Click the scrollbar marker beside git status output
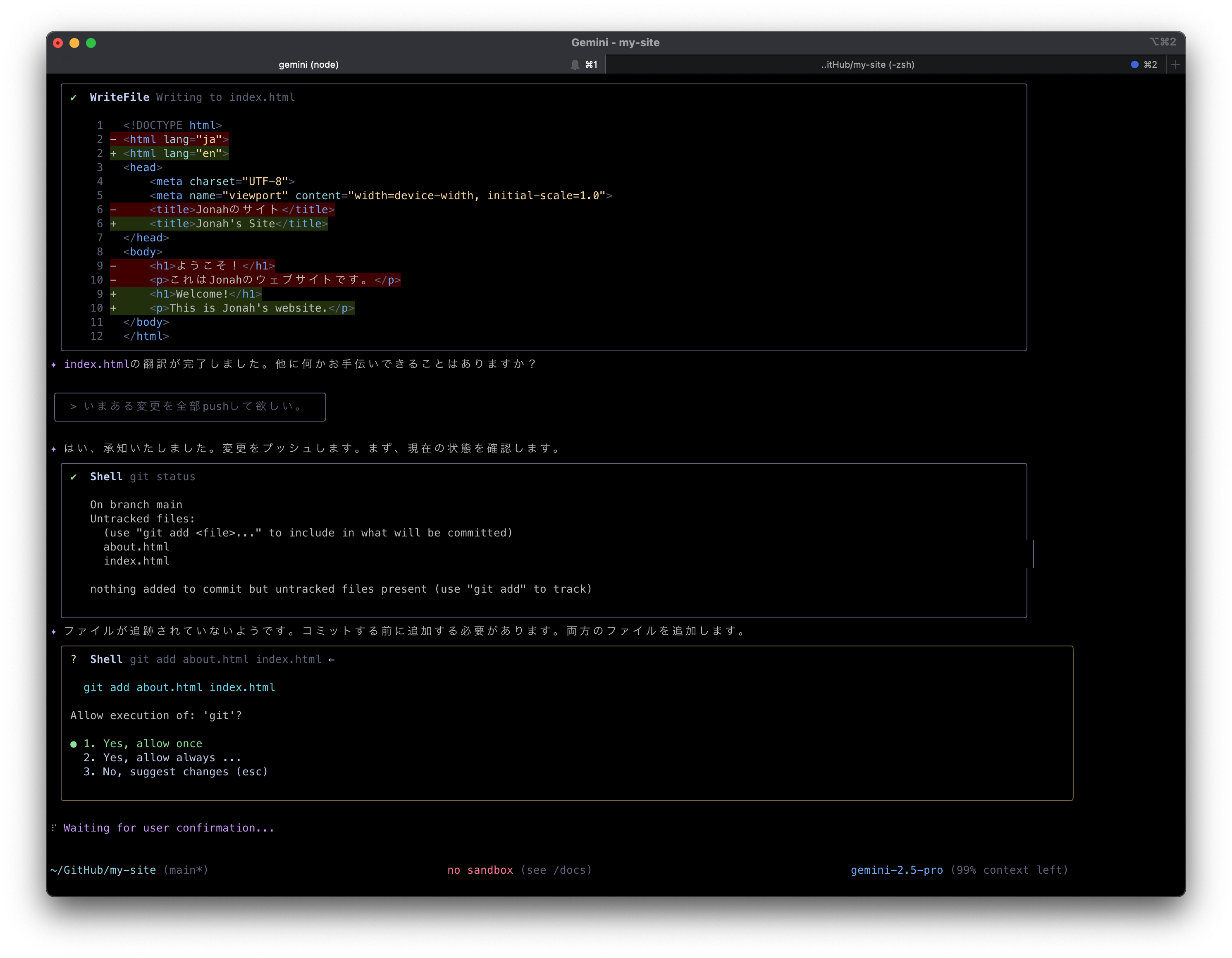The height and width of the screenshot is (958, 1232). 1033,554
